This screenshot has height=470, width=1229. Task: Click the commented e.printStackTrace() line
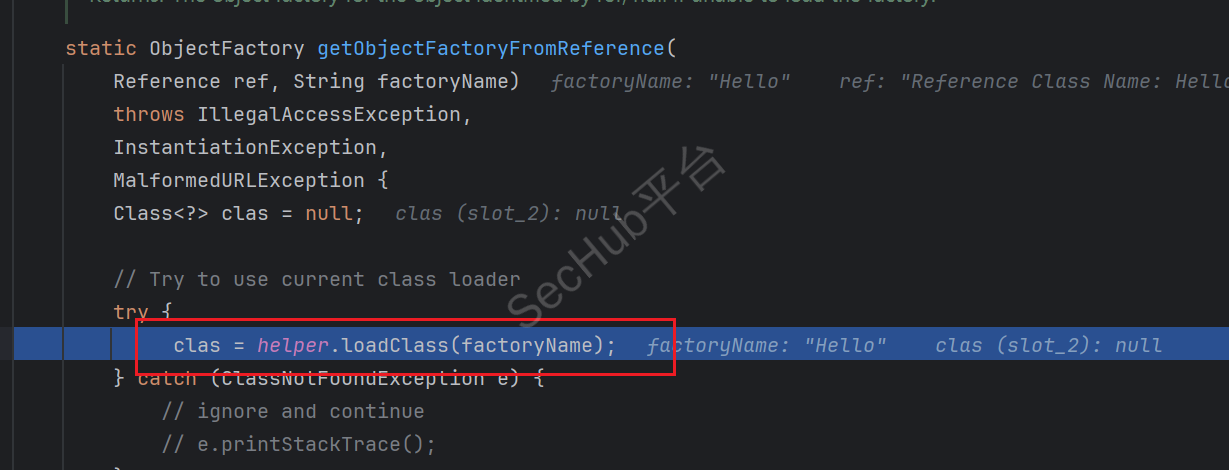tap(299, 444)
